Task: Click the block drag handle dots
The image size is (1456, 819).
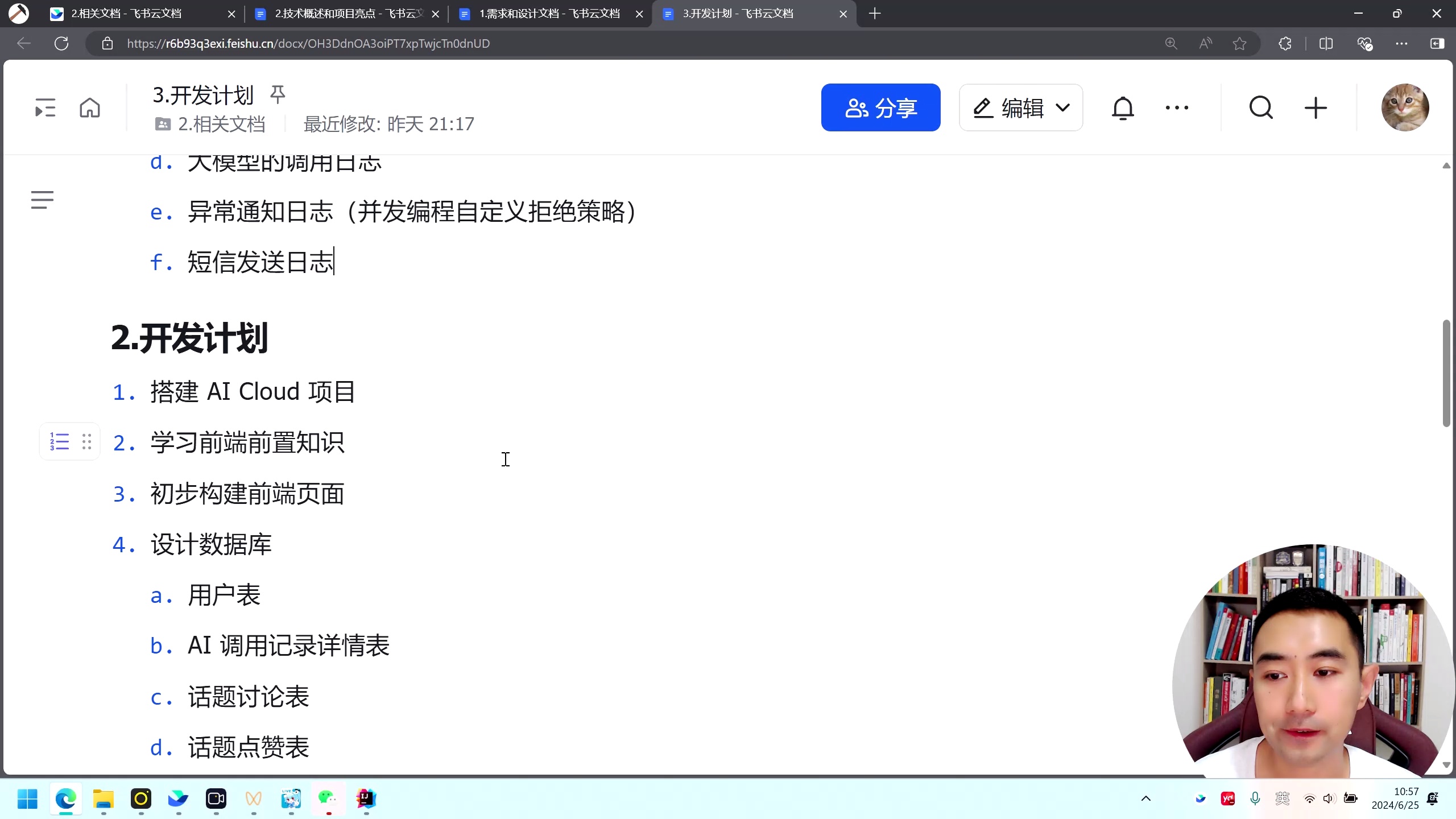Action: point(86,441)
